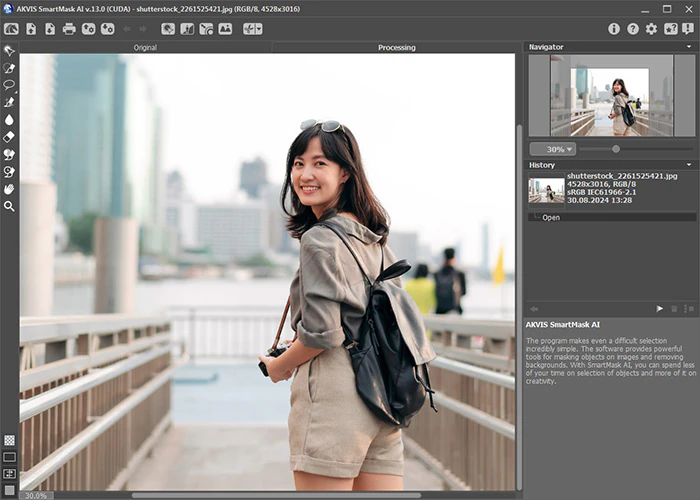Click the shutterstock_2261525421.jpg file name

(x=622, y=176)
